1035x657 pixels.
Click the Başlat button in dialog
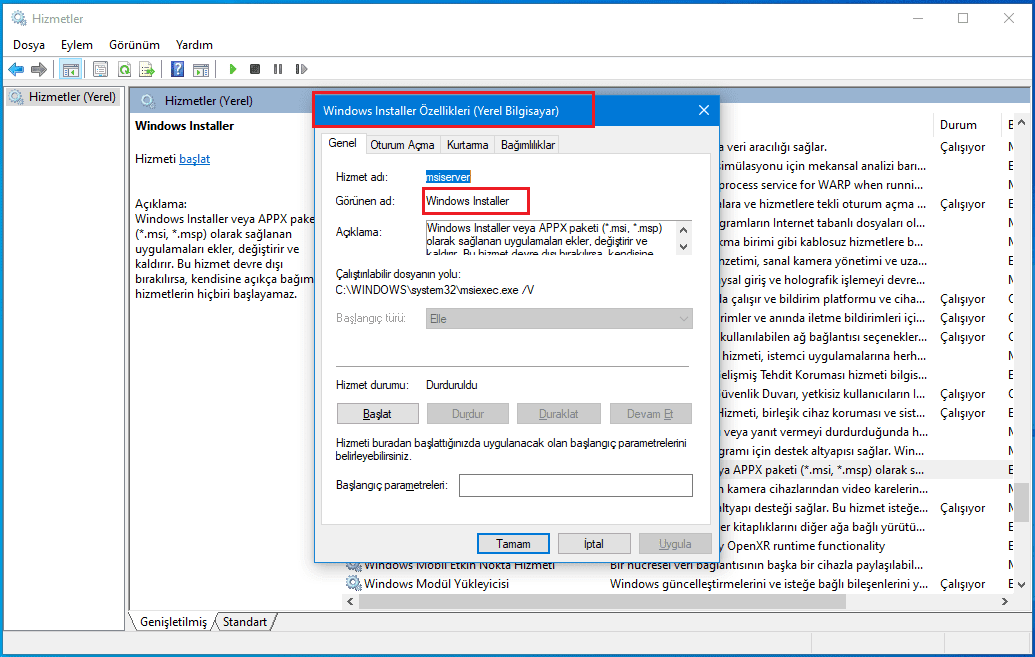(x=378, y=414)
